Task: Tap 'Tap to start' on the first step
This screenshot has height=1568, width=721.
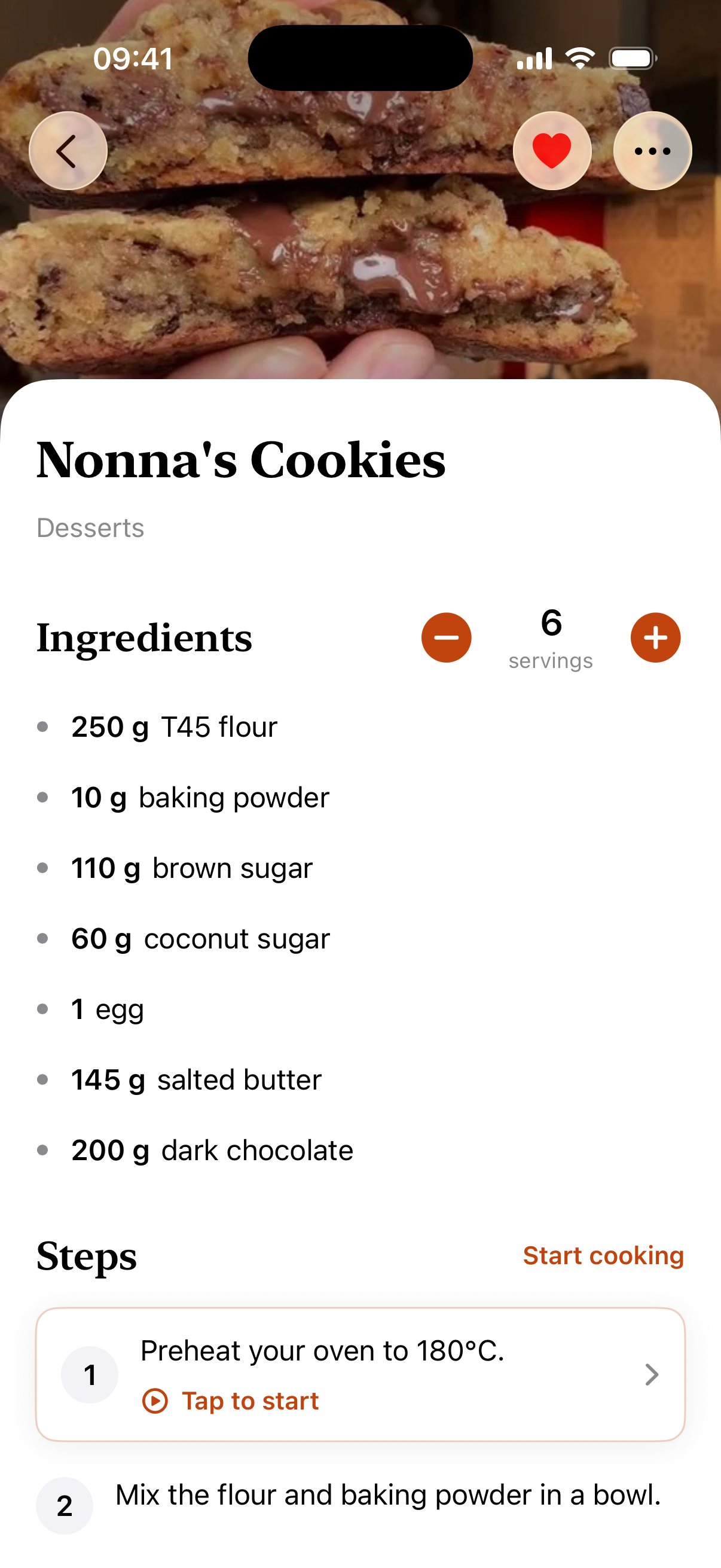Action: [x=248, y=1401]
